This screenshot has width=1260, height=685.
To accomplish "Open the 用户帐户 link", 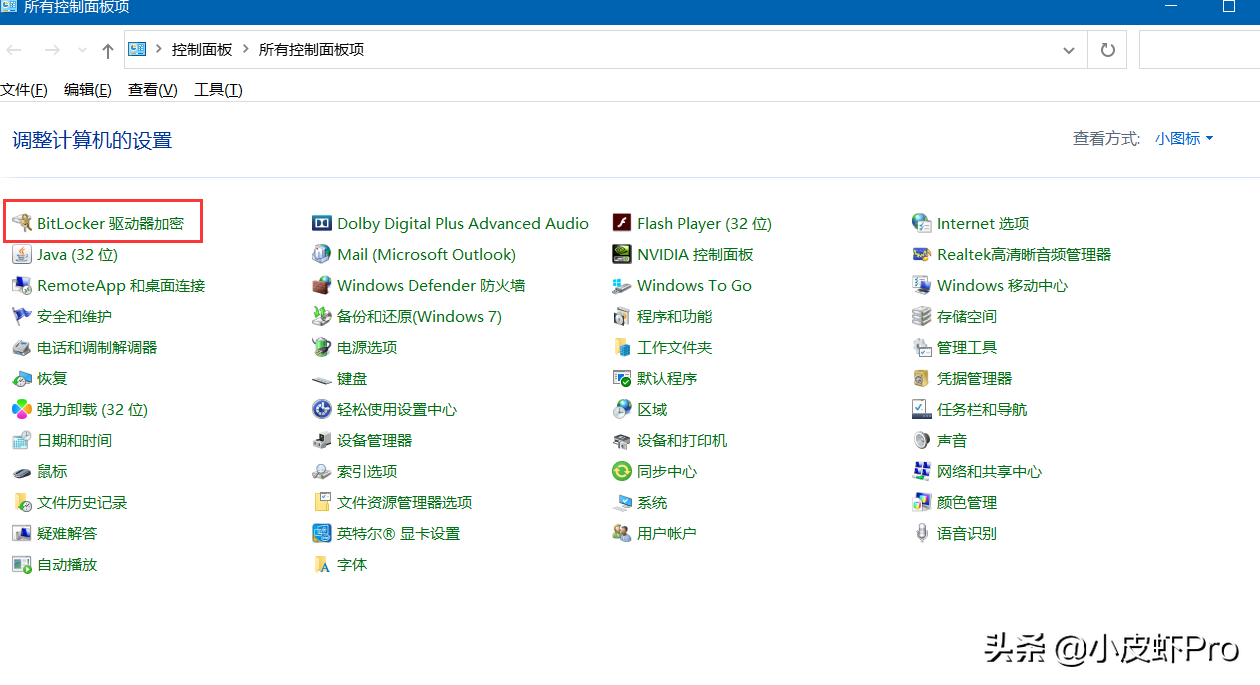I will [x=666, y=533].
